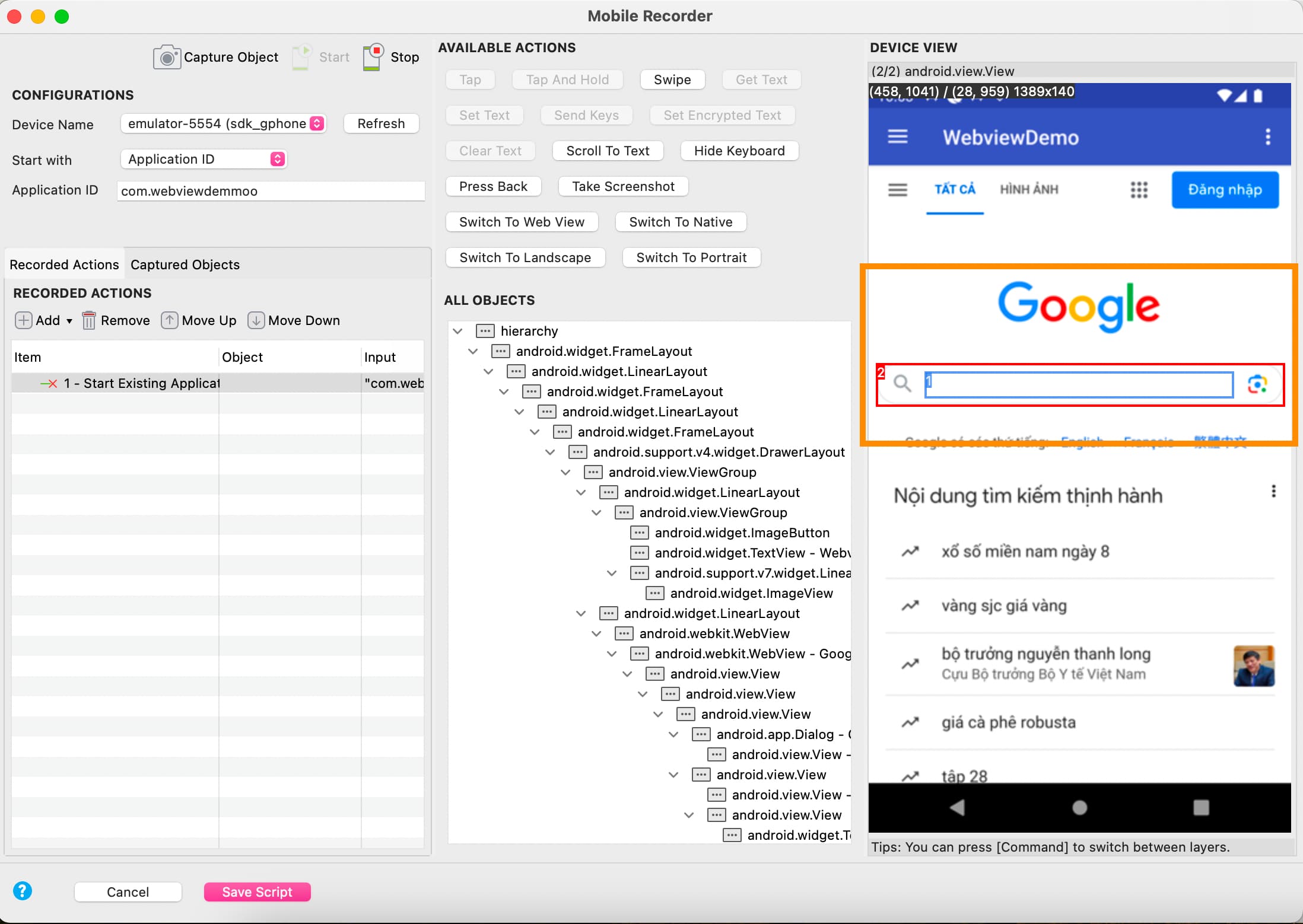Click the Switch To Web View button
This screenshot has height=924, width=1303.
tap(522, 222)
